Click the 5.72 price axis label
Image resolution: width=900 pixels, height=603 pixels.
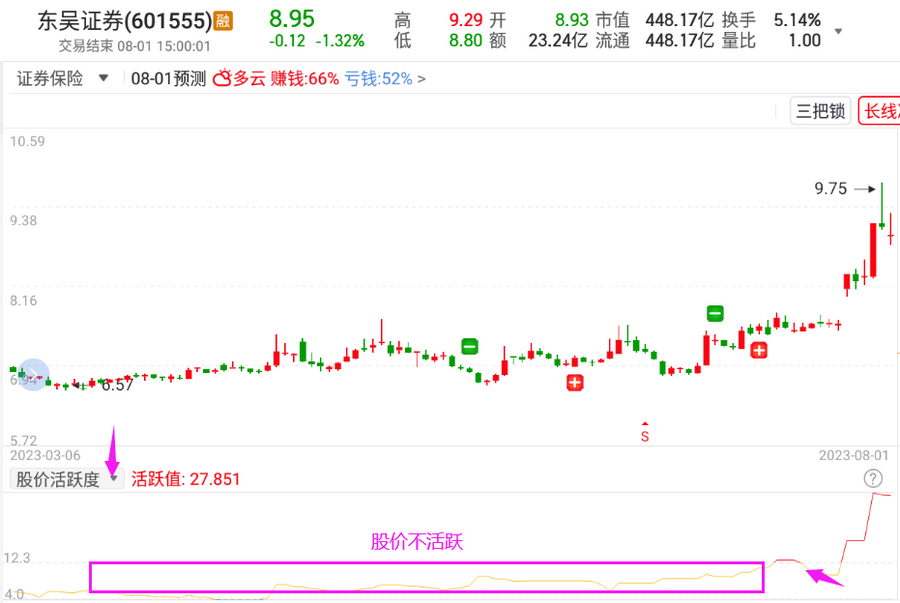tap(24, 441)
